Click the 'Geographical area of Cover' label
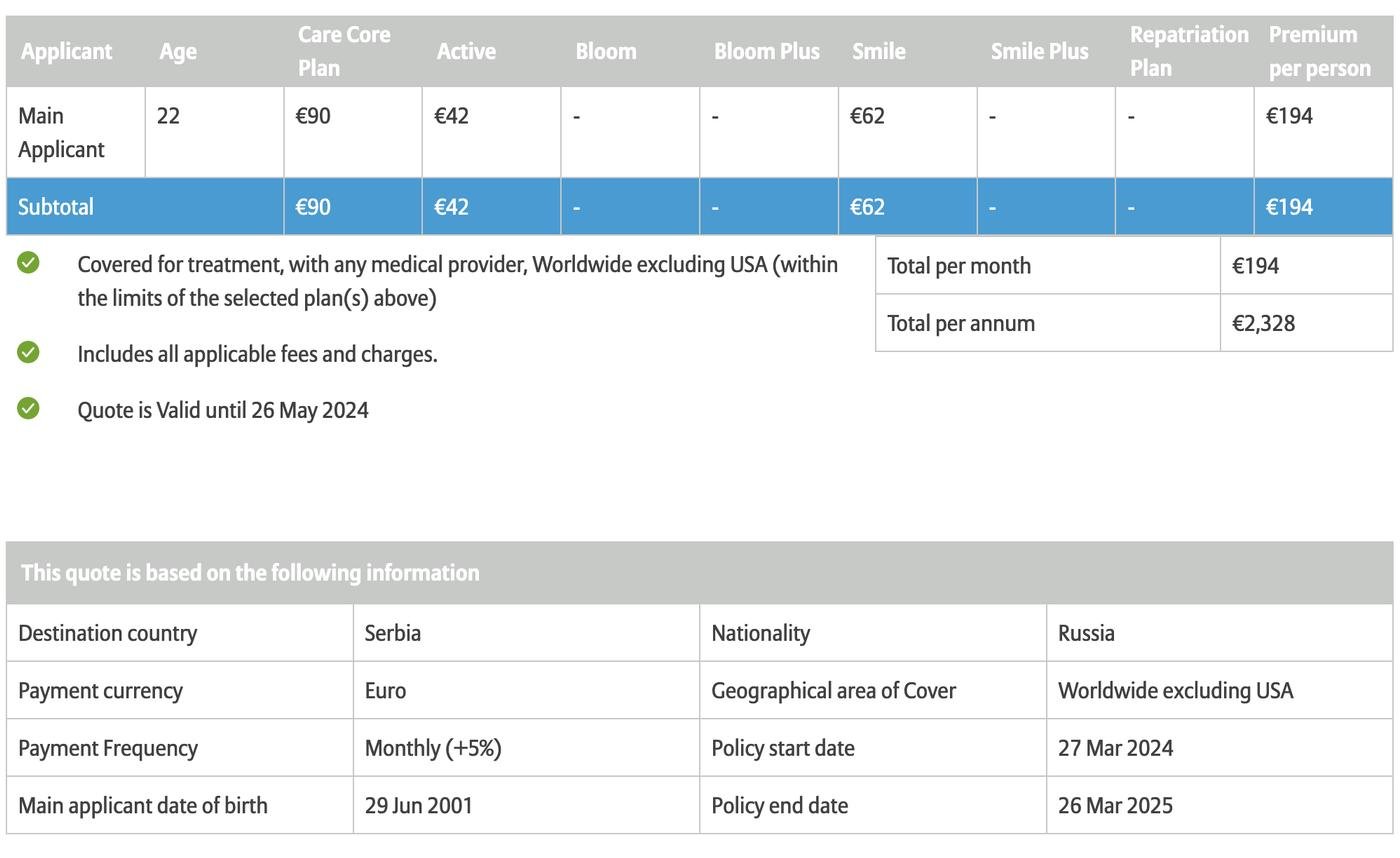 click(833, 691)
